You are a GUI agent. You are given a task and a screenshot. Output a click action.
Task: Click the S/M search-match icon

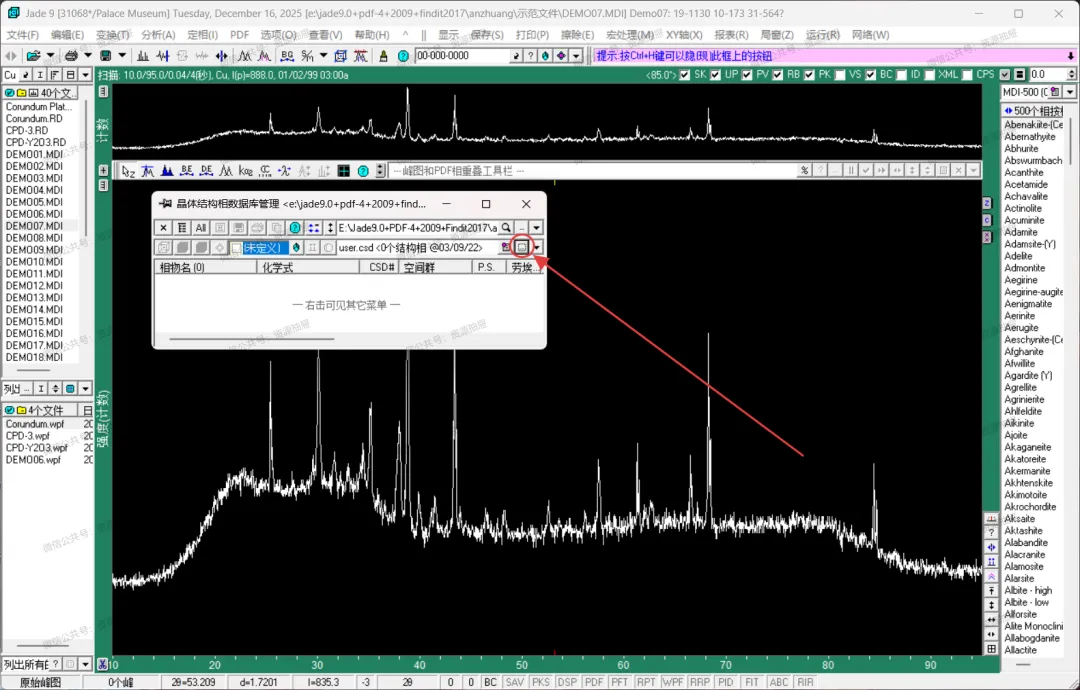coord(308,56)
